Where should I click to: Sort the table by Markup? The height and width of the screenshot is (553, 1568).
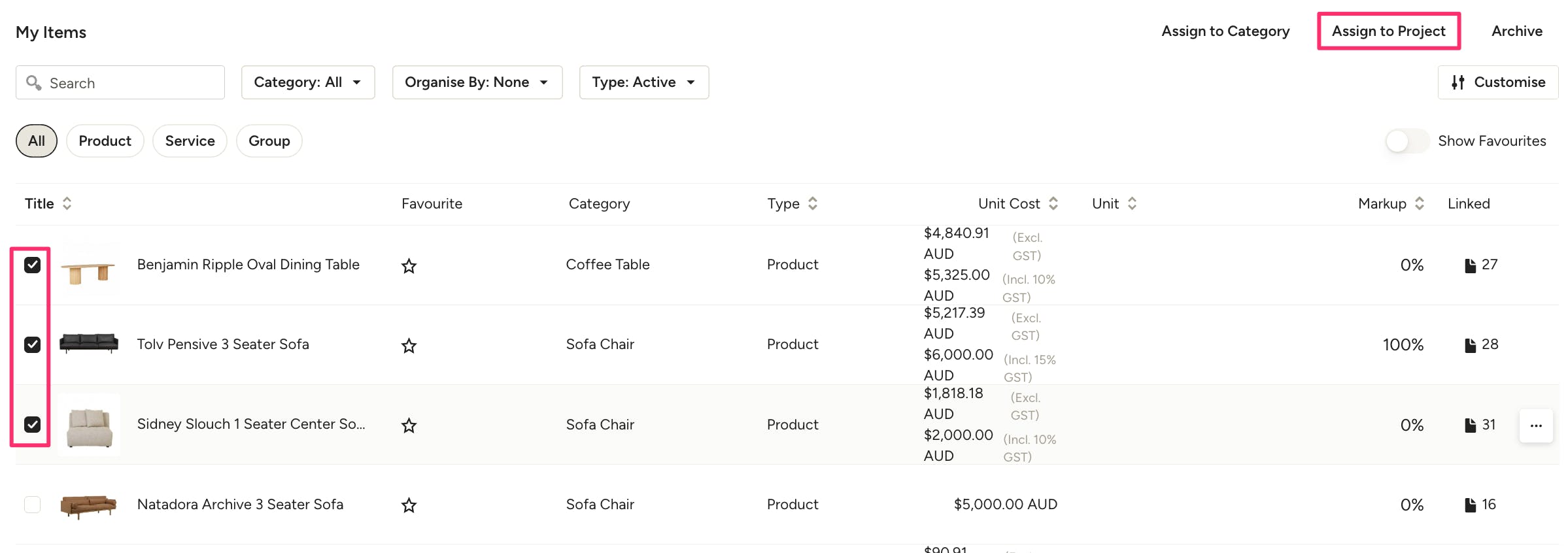pyautogui.click(x=1419, y=204)
